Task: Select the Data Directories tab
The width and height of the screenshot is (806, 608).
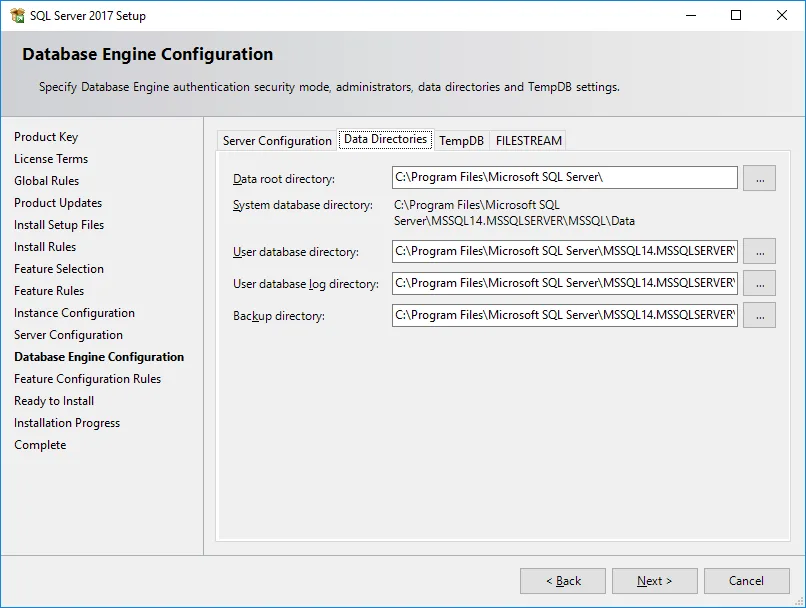Action: click(386, 139)
